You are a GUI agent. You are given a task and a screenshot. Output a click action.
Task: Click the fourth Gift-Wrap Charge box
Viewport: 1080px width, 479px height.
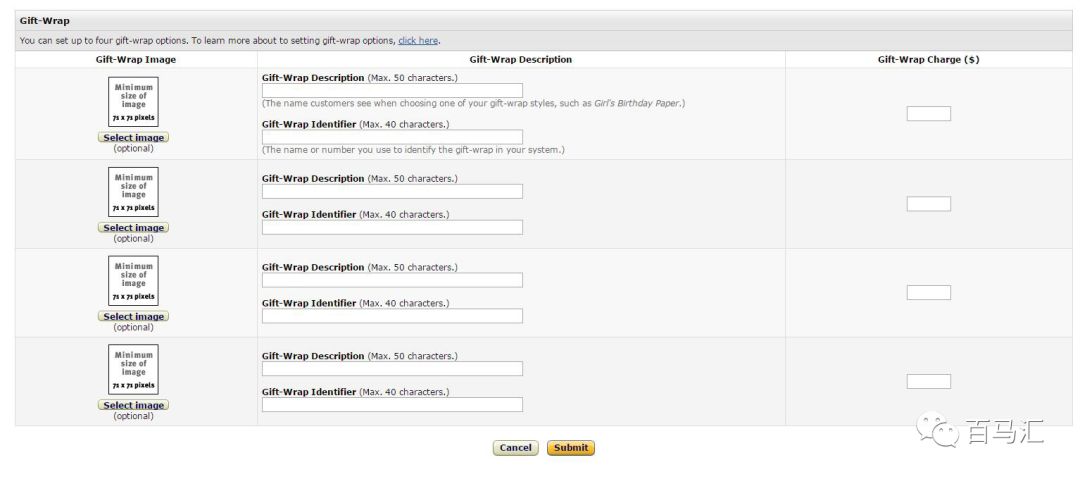click(x=928, y=382)
